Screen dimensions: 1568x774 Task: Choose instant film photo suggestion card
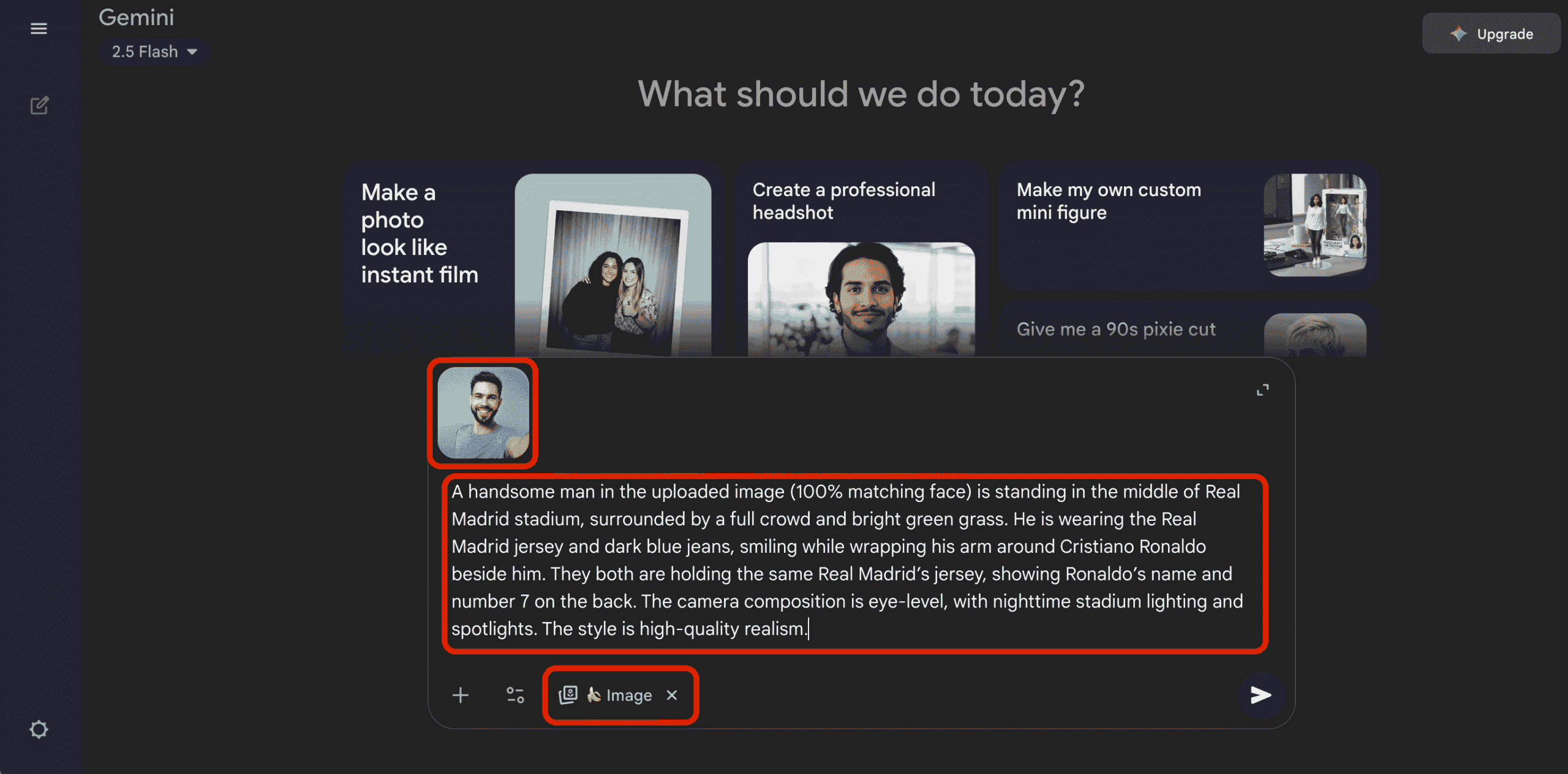click(420, 234)
